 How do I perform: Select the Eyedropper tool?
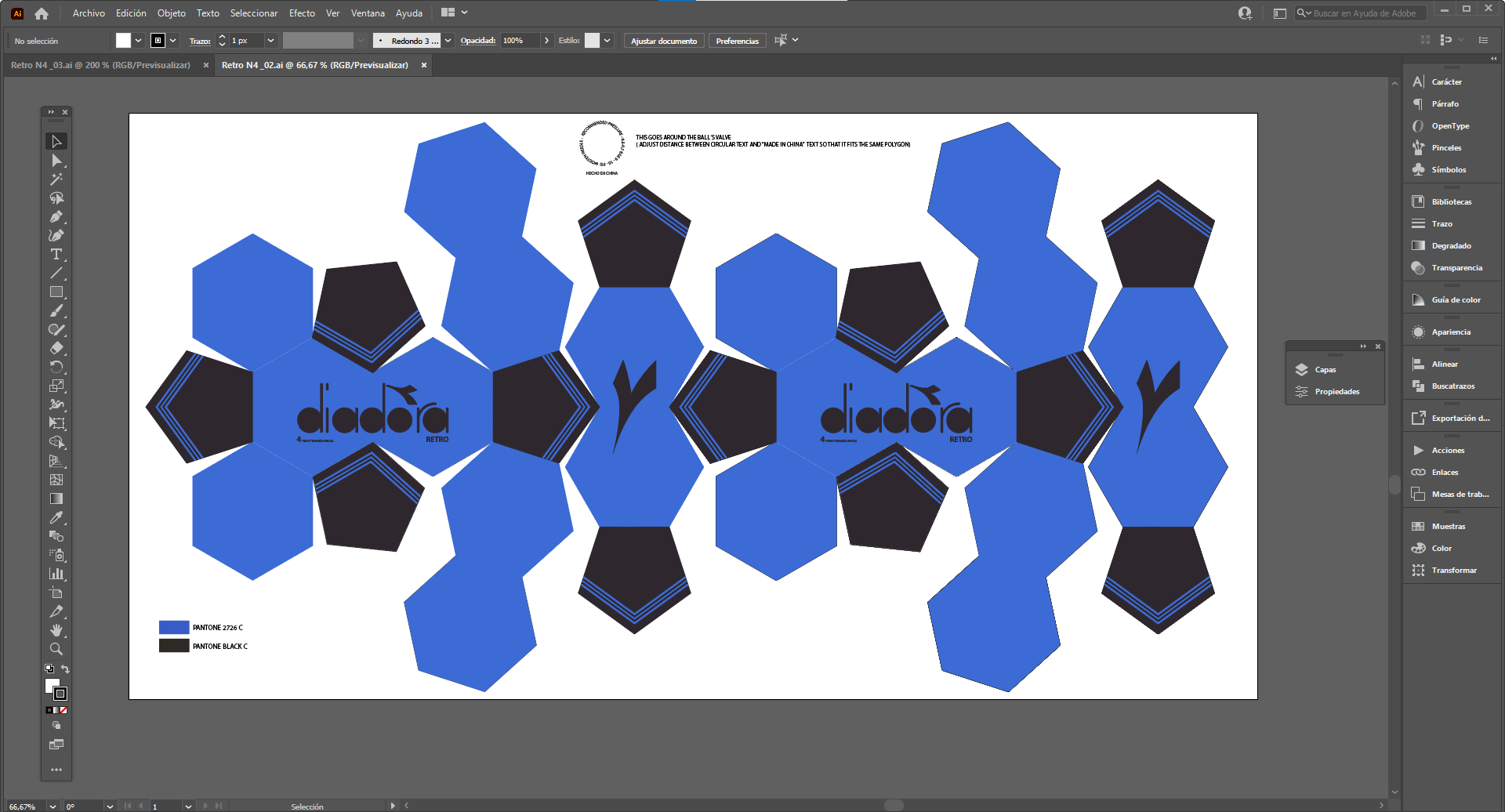(x=56, y=517)
